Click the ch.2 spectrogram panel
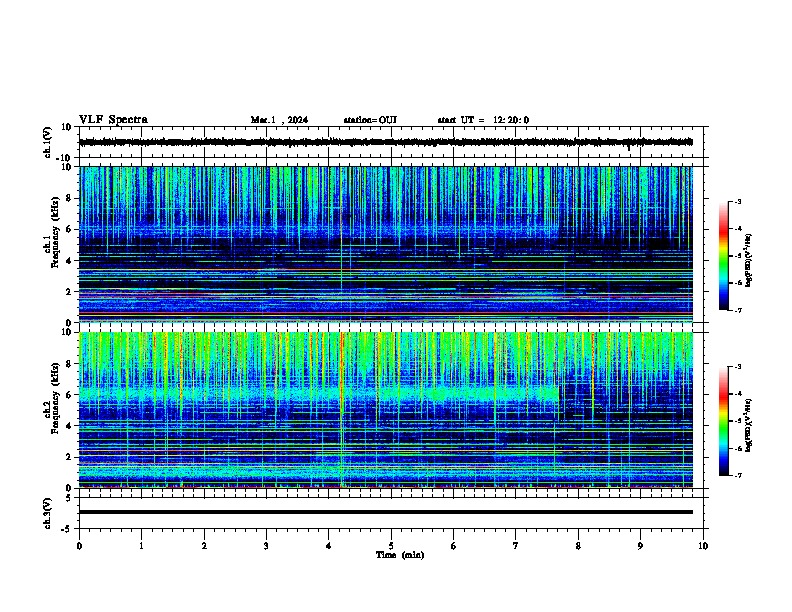The image size is (792, 612). pos(386,410)
